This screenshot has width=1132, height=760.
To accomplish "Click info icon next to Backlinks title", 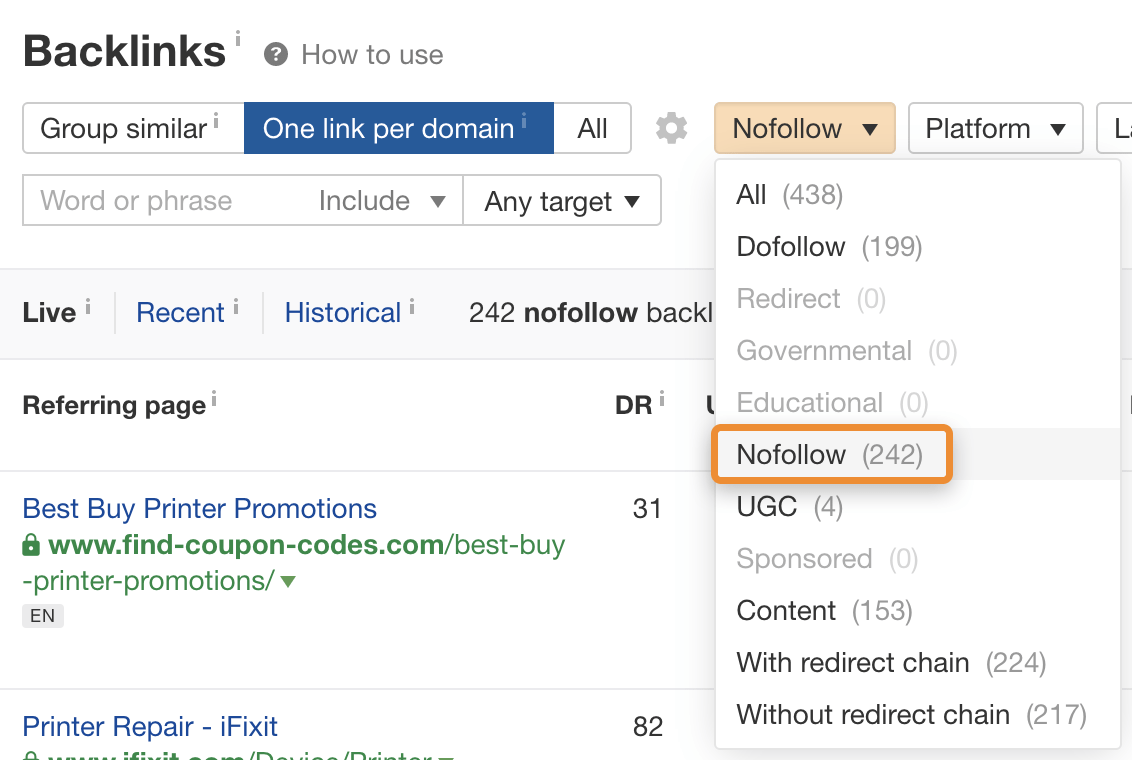I will coord(238,39).
